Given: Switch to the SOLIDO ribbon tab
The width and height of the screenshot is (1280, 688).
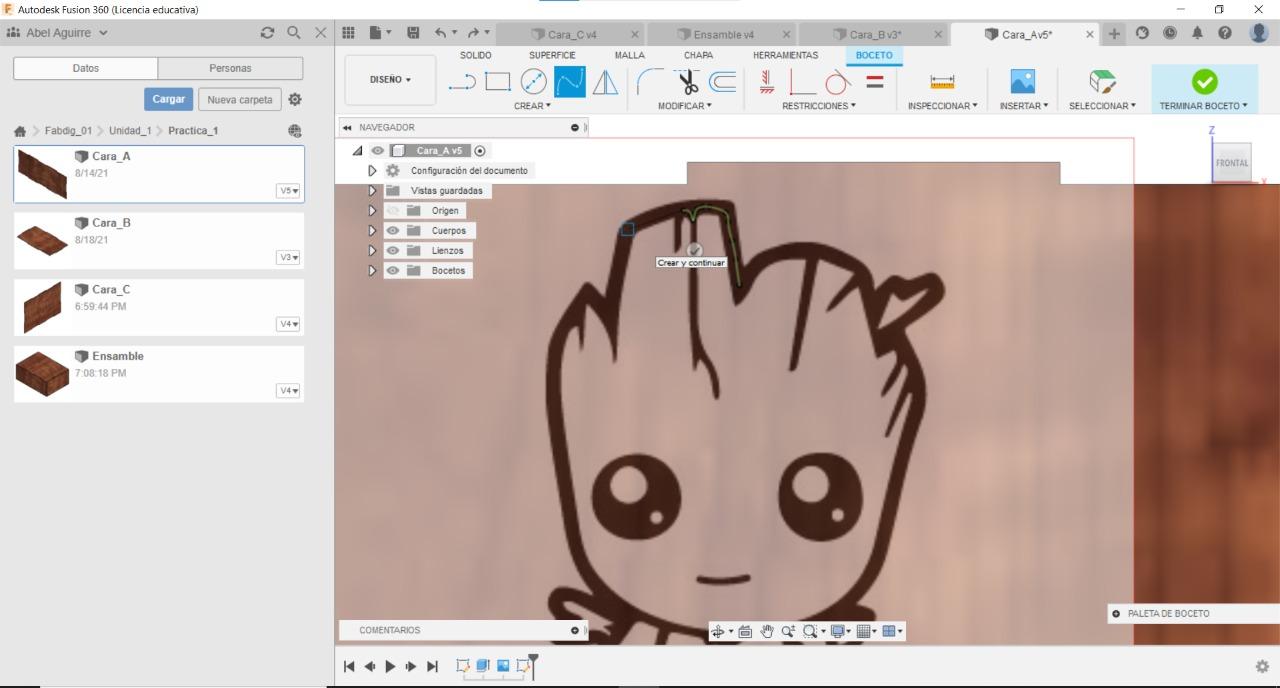Looking at the screenshot, I should coord(476,55).
